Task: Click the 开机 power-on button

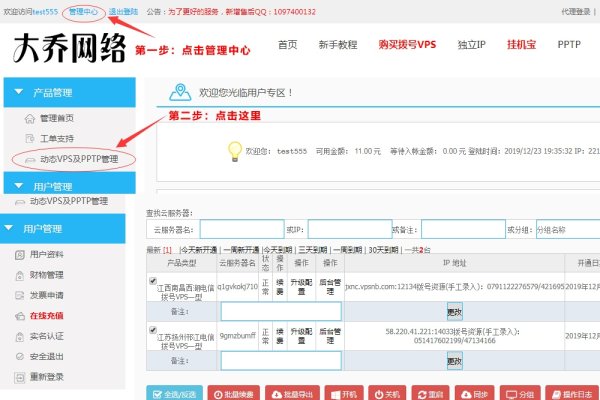Action: click(x=344, y=393)
